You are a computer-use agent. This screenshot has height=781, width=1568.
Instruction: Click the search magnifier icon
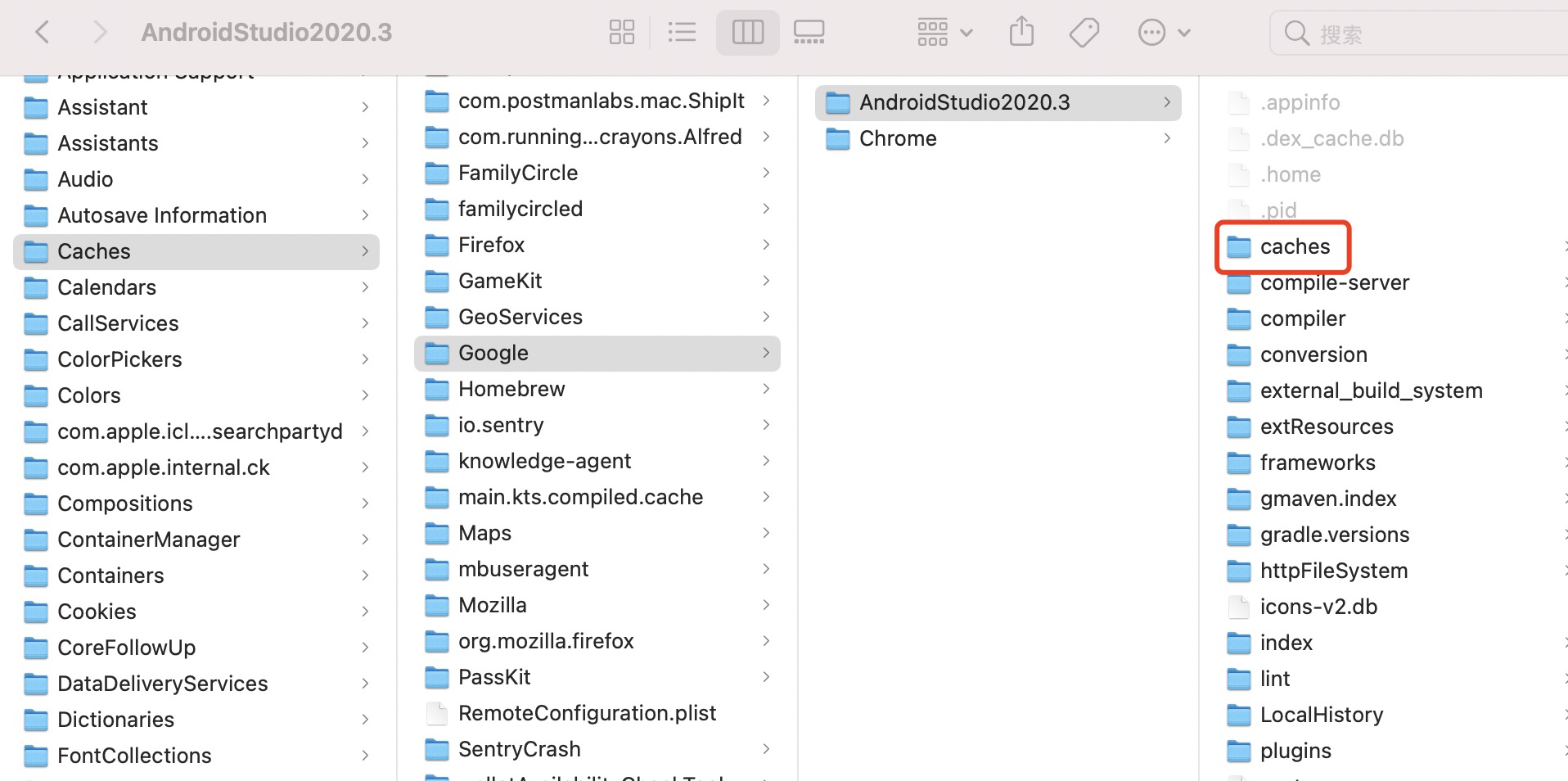[x=1297, y=34]
